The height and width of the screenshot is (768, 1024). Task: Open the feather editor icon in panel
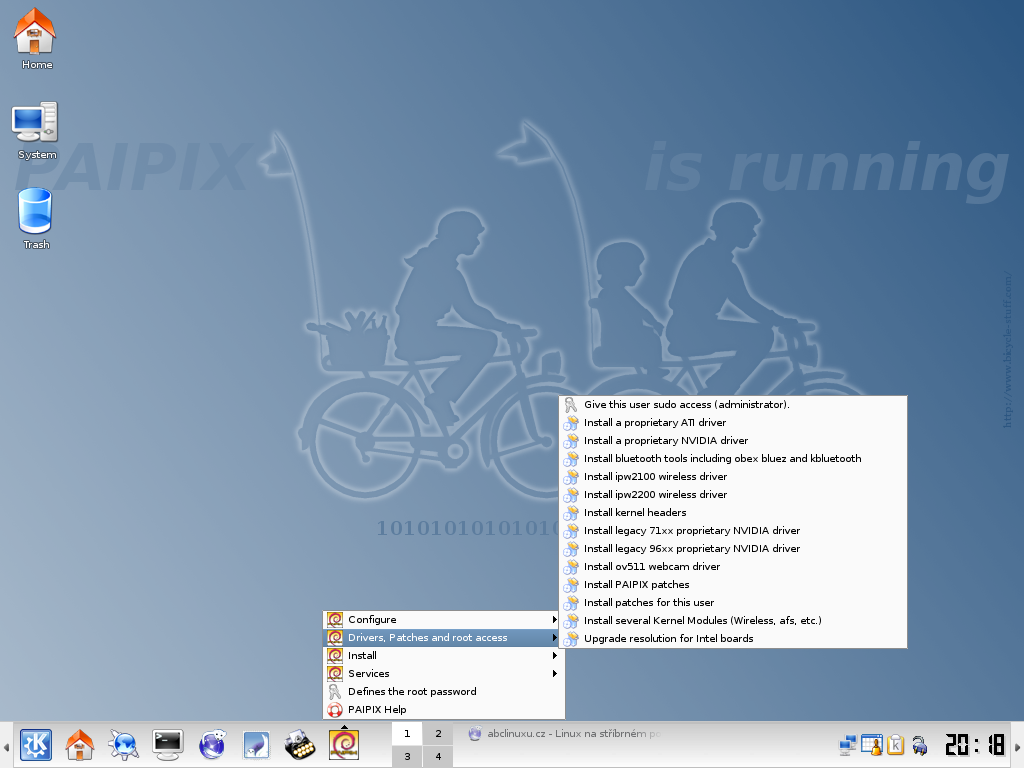pyautogui.click(x=256, y=744)
